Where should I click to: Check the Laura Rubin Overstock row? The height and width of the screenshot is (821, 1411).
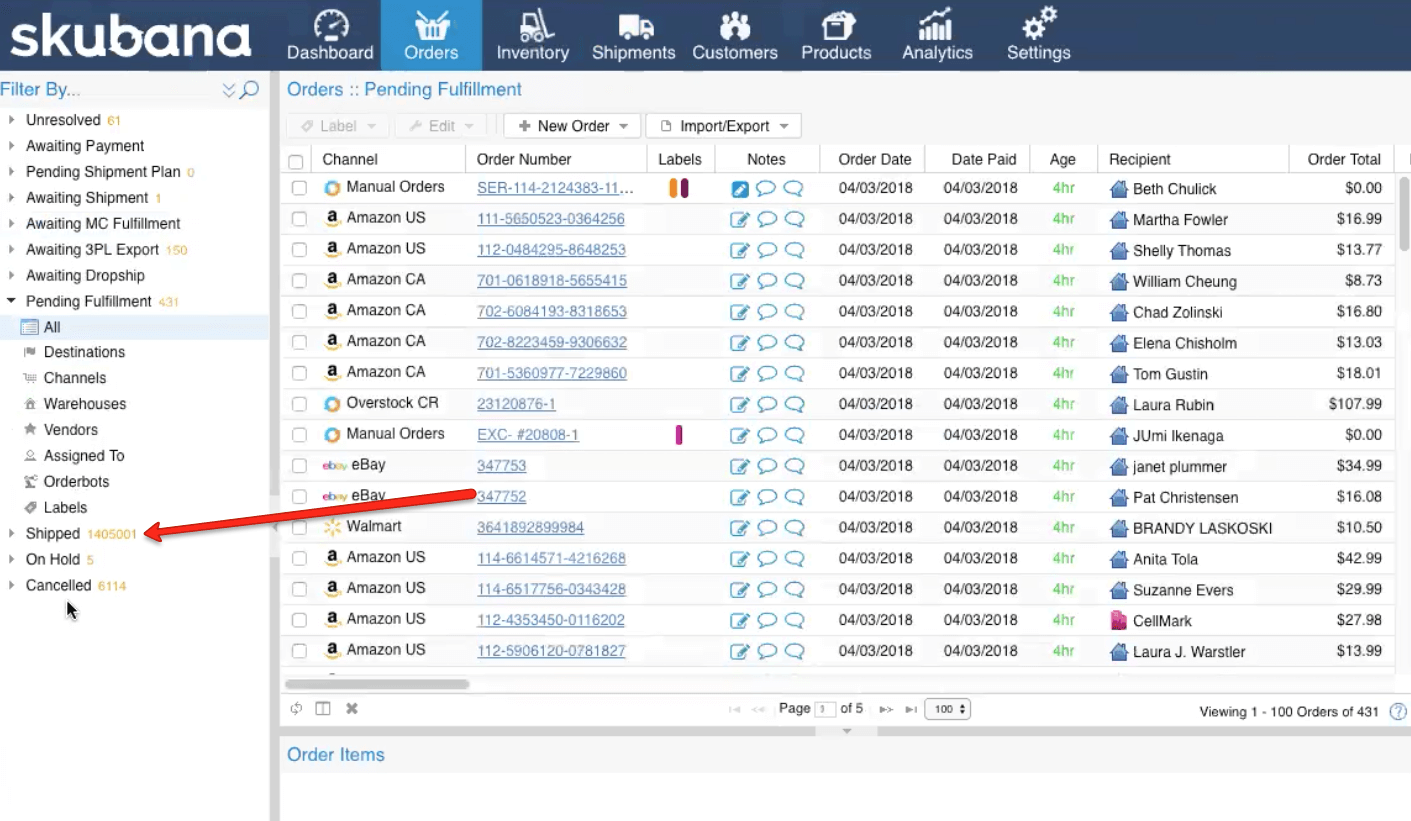[x=299, y=404]
